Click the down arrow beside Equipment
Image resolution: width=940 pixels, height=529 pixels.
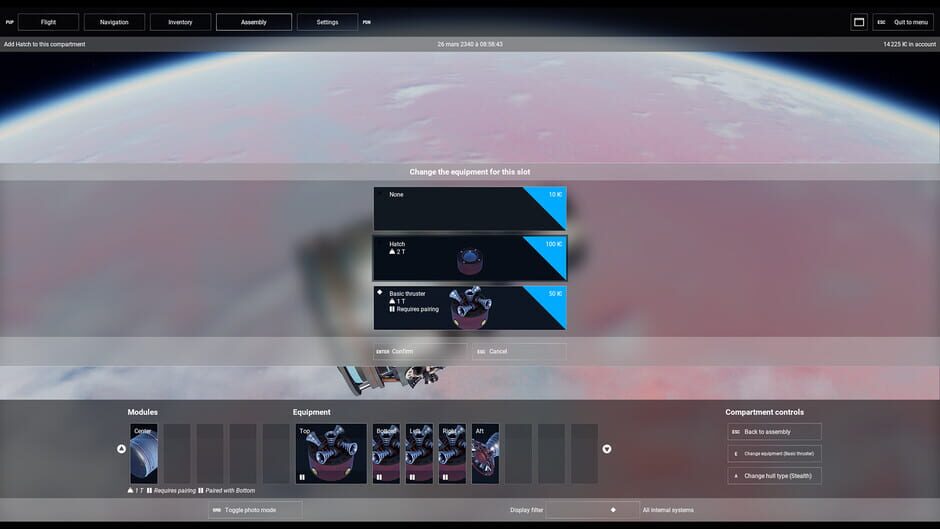coord(607,449)
